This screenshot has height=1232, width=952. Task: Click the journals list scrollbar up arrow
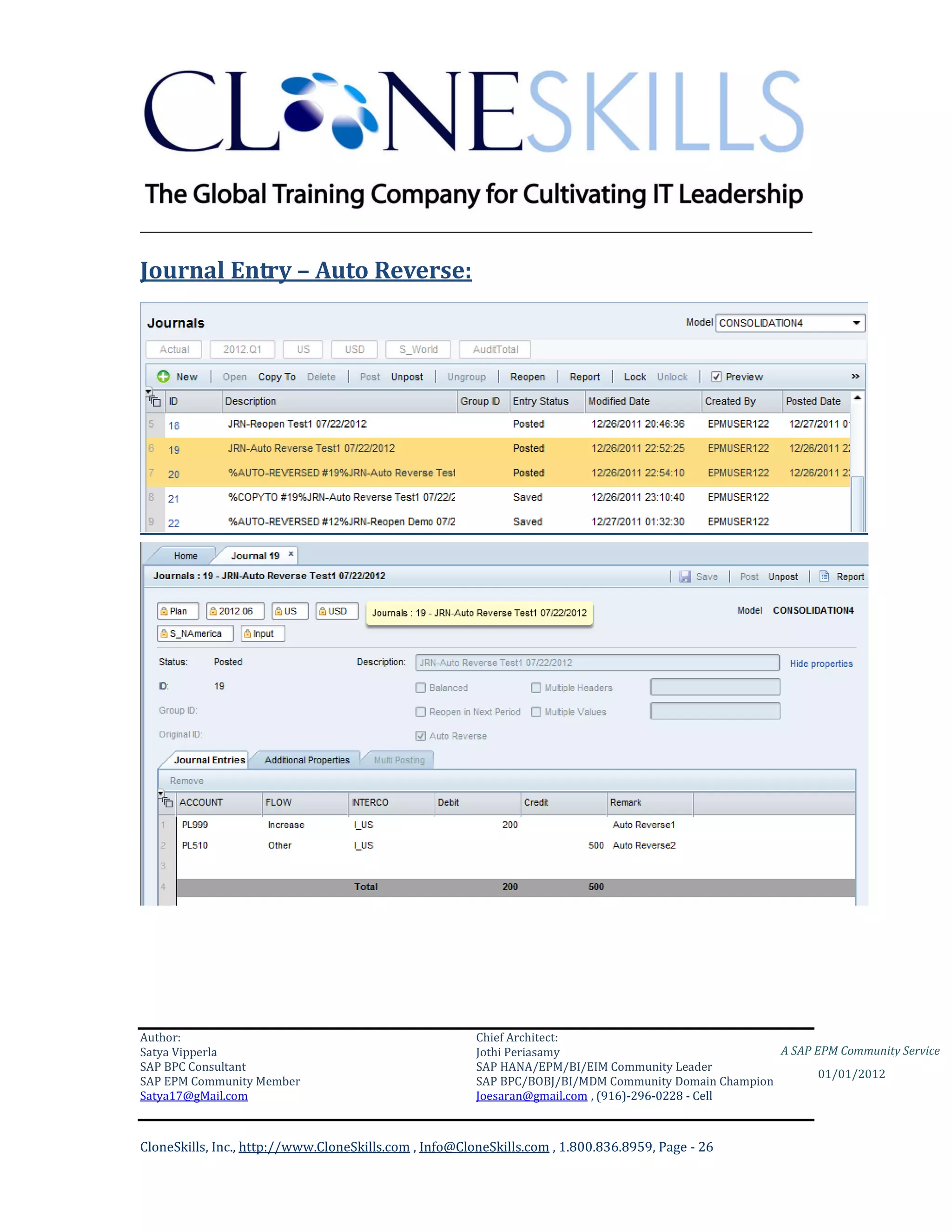tap(857, 397)
